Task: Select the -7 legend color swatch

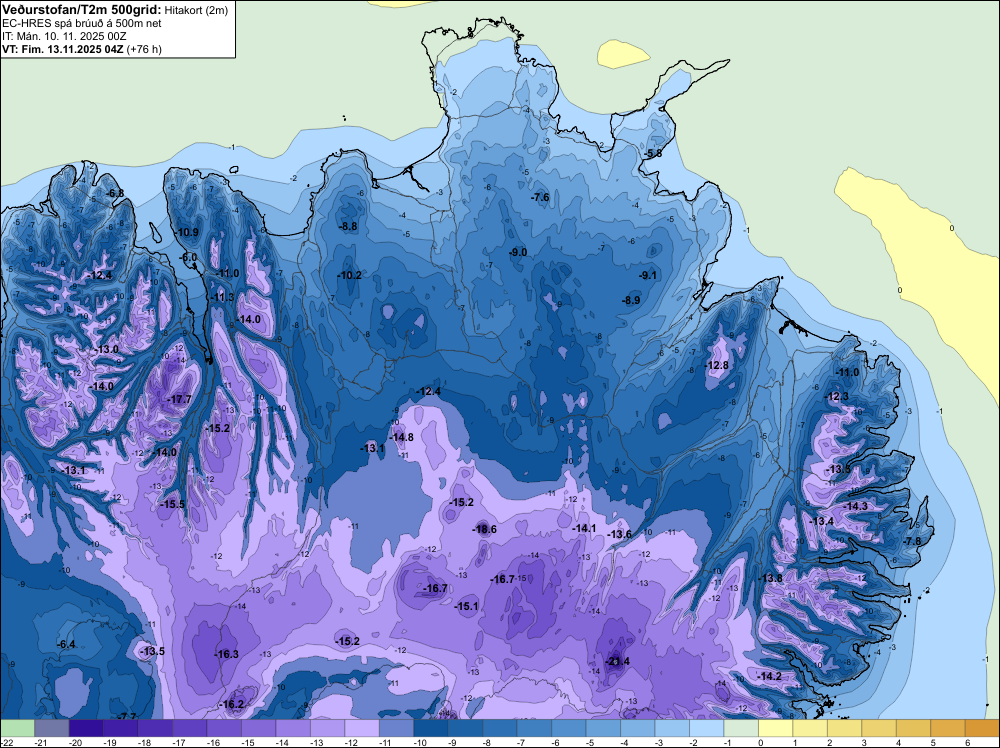Action: [x=534, y=728]
